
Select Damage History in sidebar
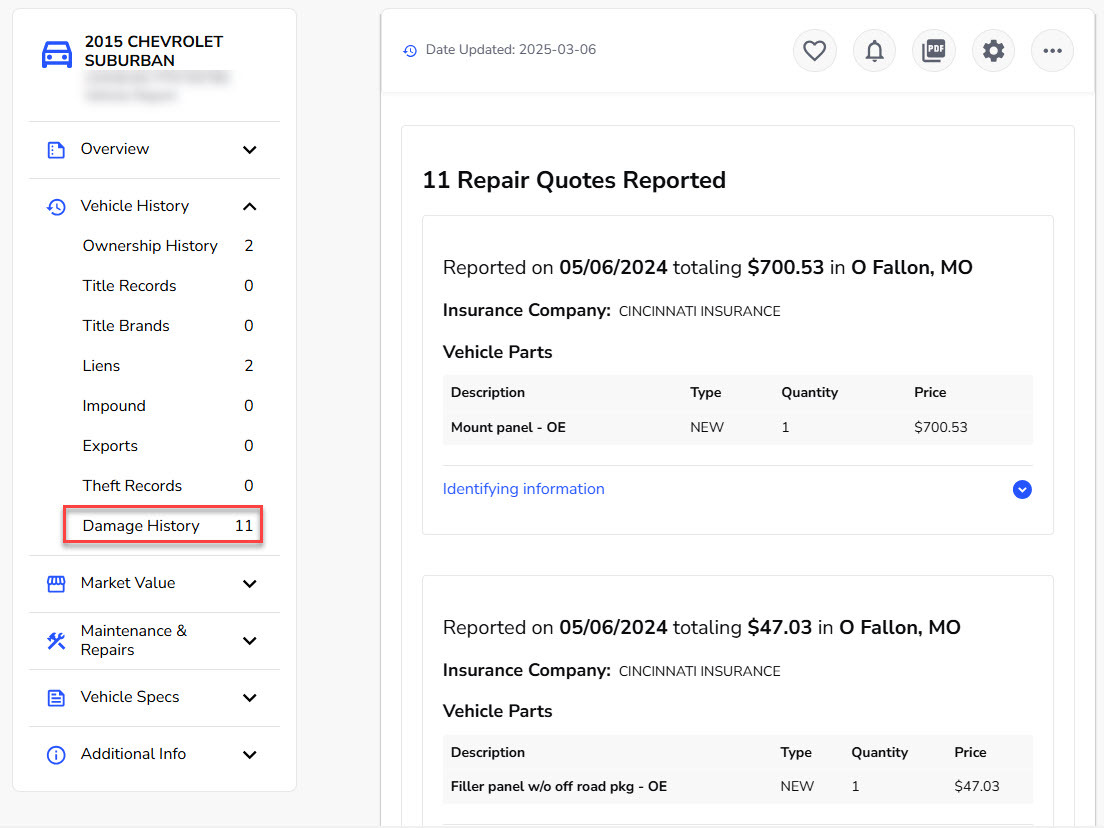click(163, 525)
